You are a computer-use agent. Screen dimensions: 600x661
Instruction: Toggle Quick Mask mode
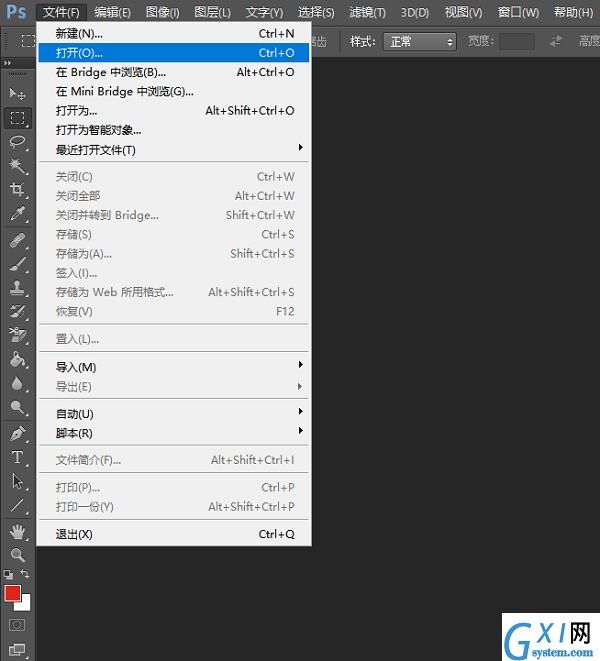17,625
